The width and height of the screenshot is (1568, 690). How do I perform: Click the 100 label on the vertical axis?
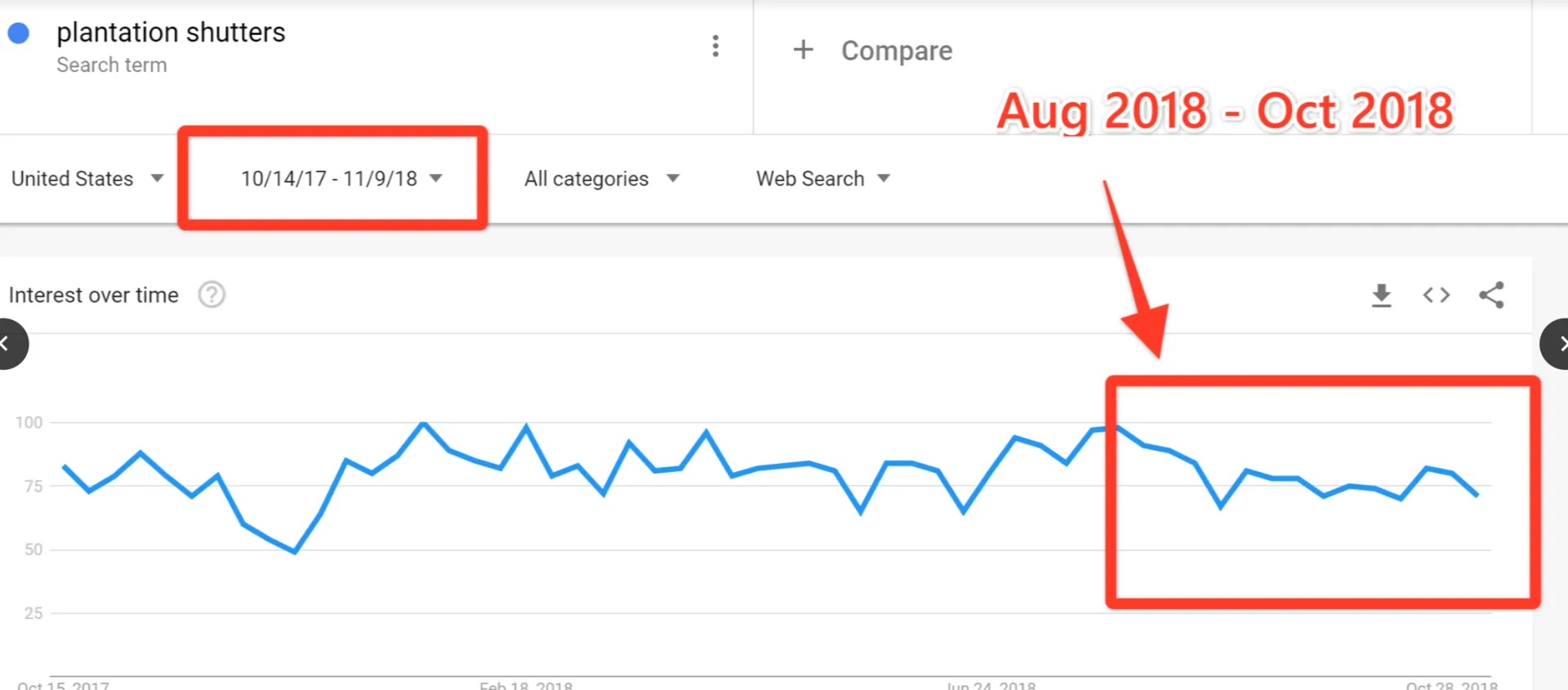pos(29,422)
